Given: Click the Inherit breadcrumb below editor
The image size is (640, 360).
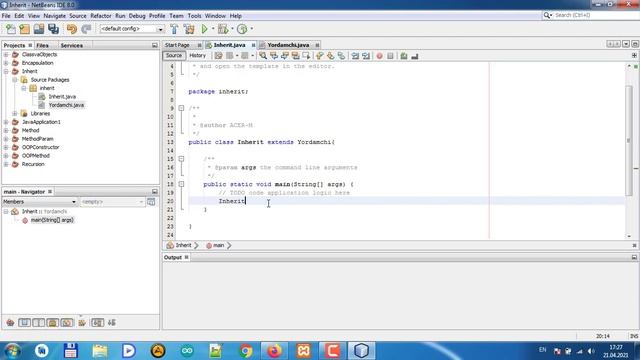Looking at the screenshot, I should (x=183, y=245).
